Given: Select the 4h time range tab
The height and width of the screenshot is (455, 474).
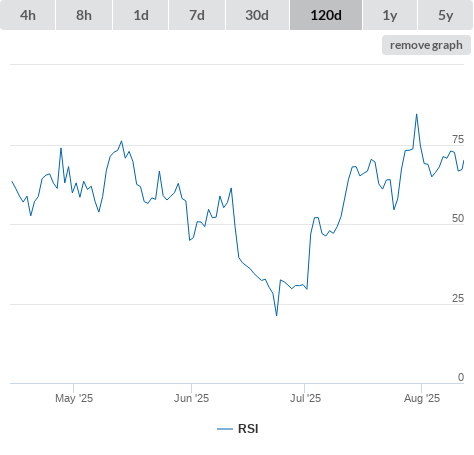Looking at the screenshot, I should (28, 15).
